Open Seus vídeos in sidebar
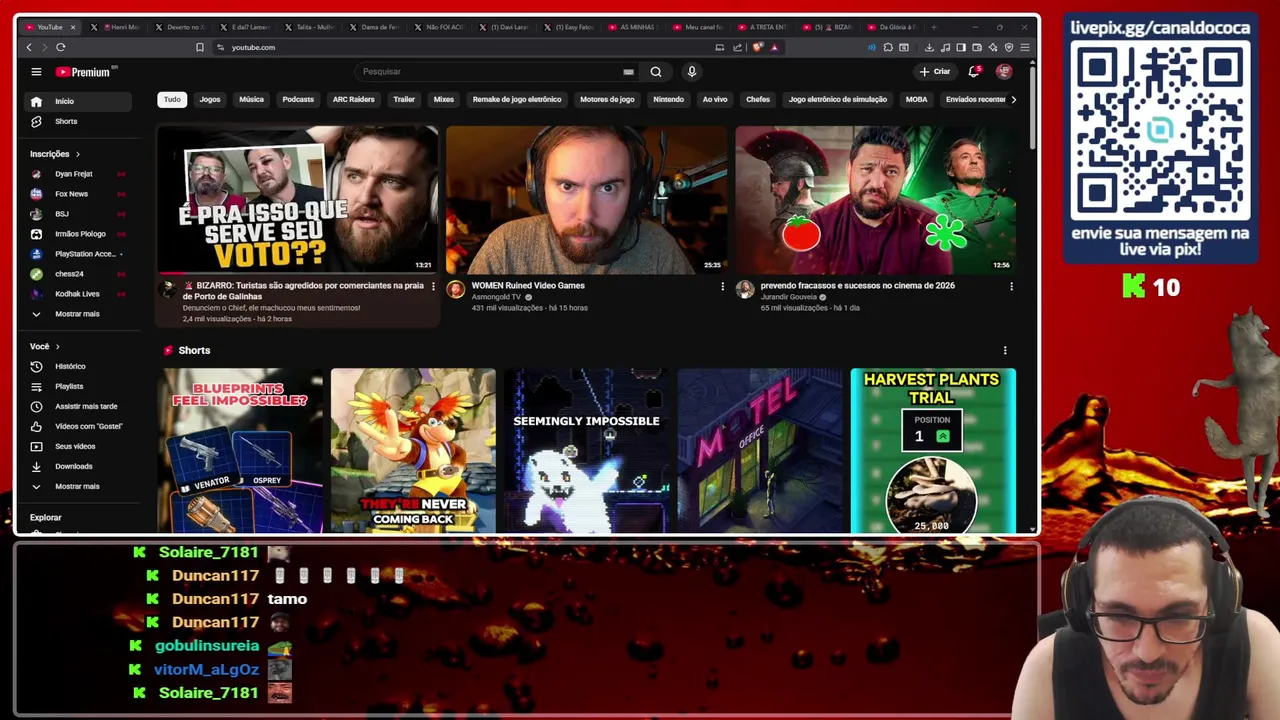This screenshot has width=1280, height=720. [78, 446]
